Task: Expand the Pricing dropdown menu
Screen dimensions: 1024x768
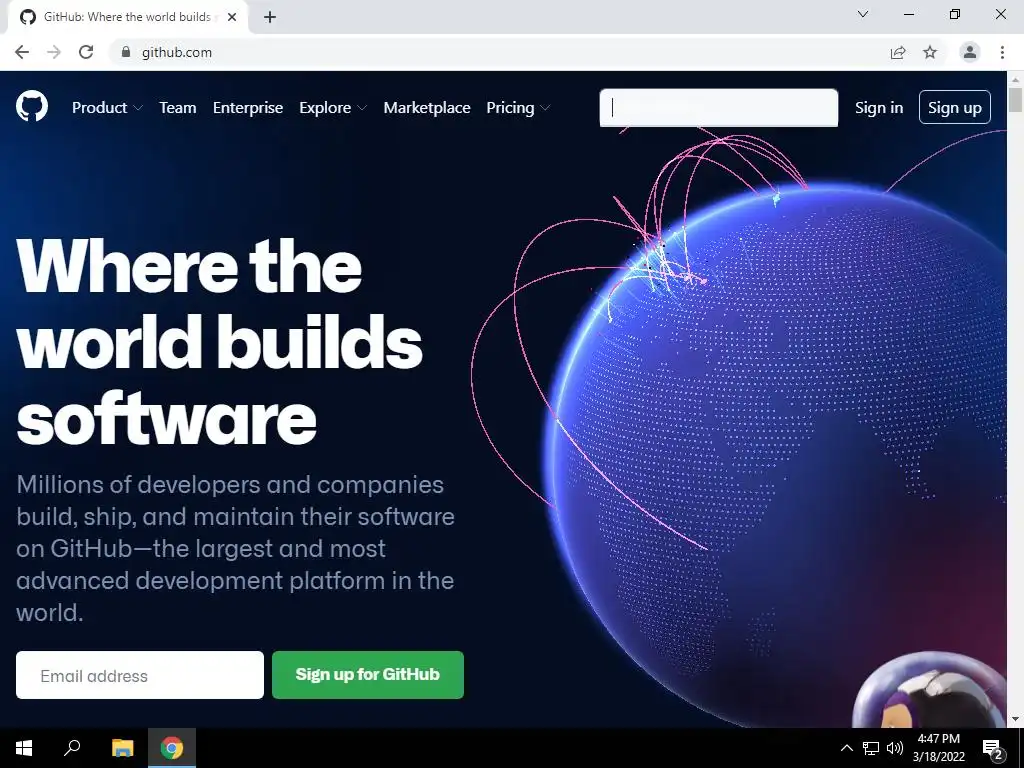Action: point(518,108)
